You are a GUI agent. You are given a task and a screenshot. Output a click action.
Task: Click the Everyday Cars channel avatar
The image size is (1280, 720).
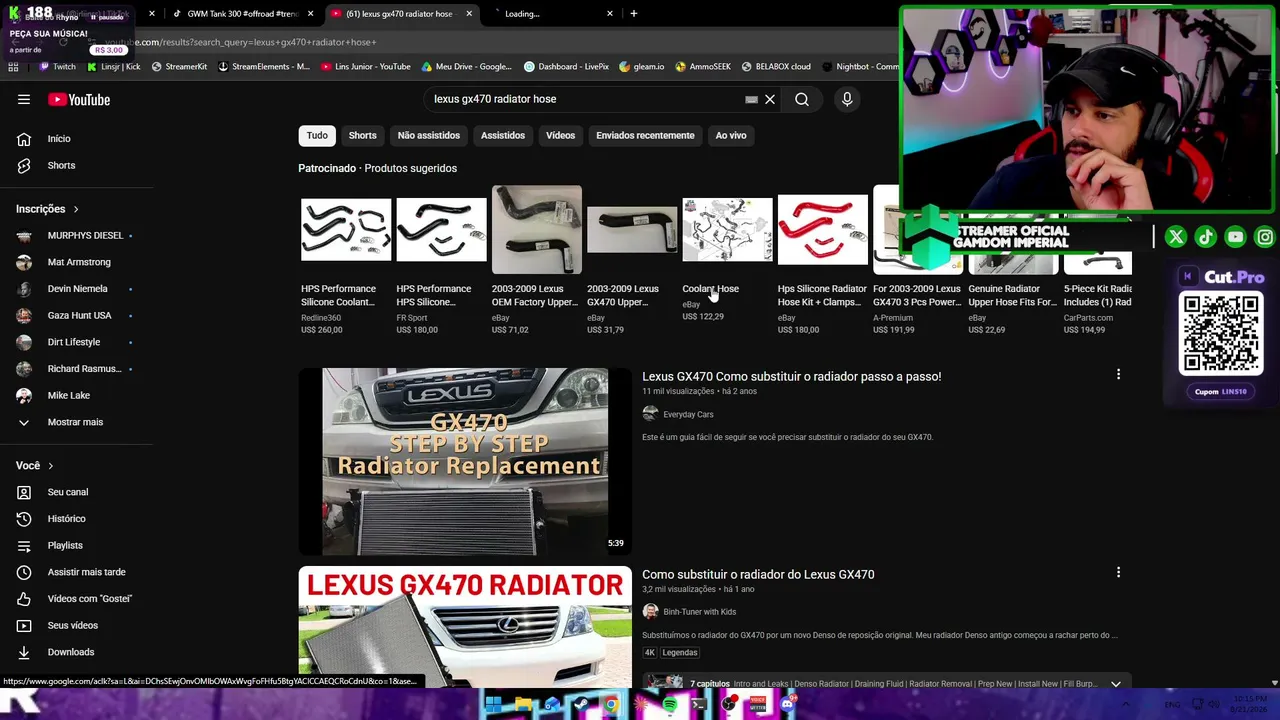pos(650,414)
